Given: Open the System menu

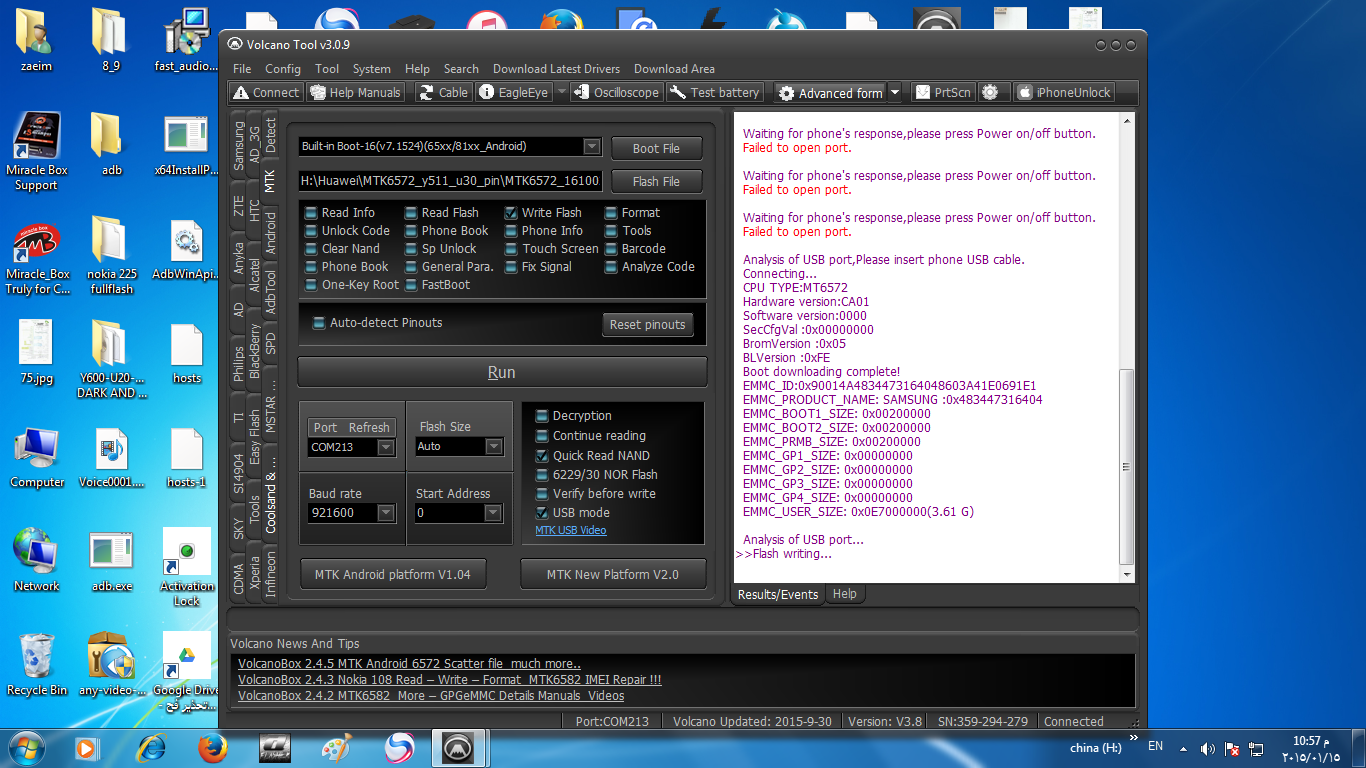Looking at the screenshot, I should (x=372, y=69).
